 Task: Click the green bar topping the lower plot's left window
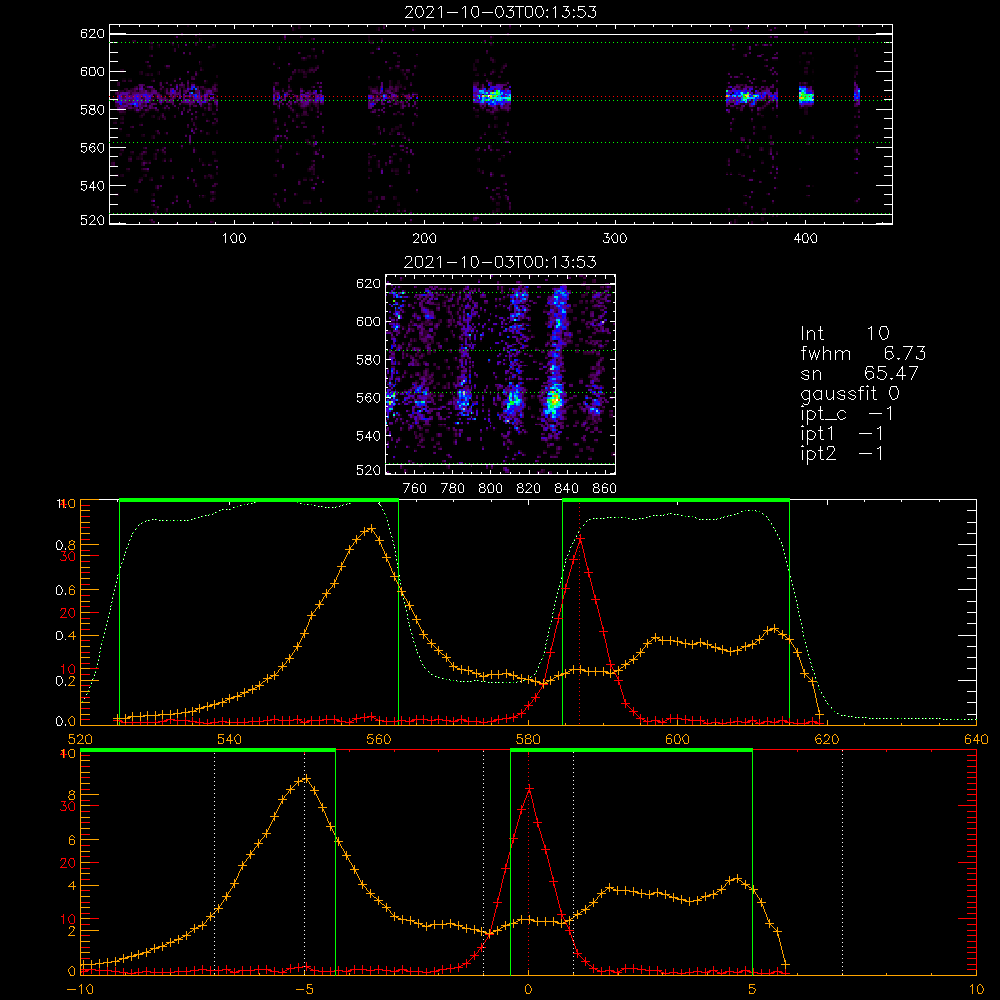click(x=208, y=750)
